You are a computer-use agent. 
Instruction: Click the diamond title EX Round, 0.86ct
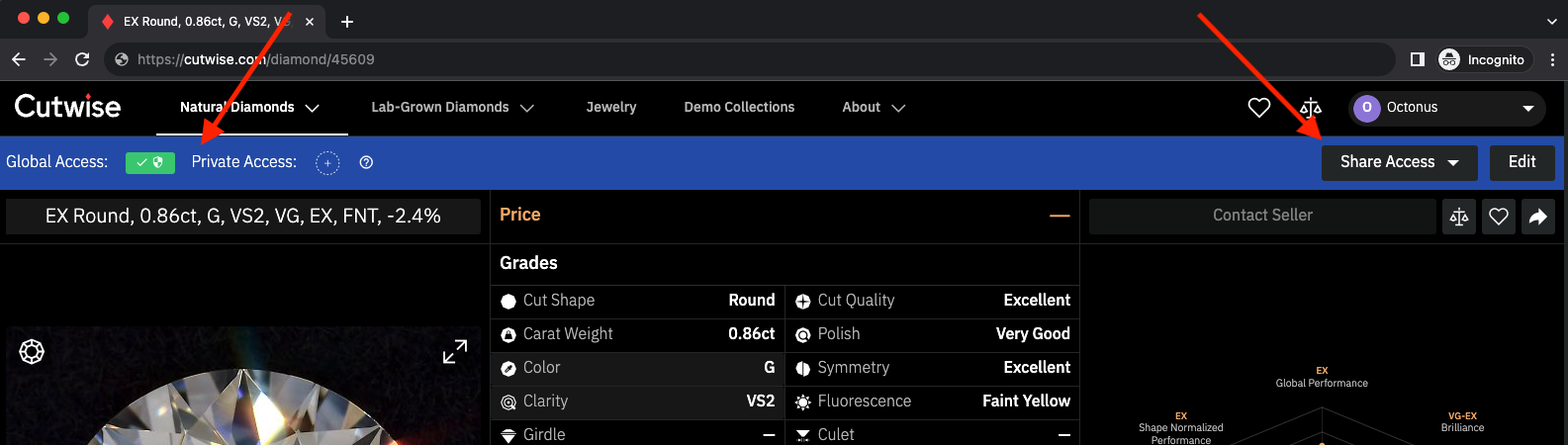click(243, 217)
